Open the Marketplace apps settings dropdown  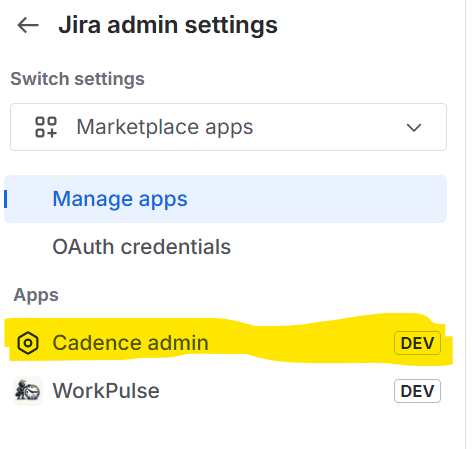228,127
